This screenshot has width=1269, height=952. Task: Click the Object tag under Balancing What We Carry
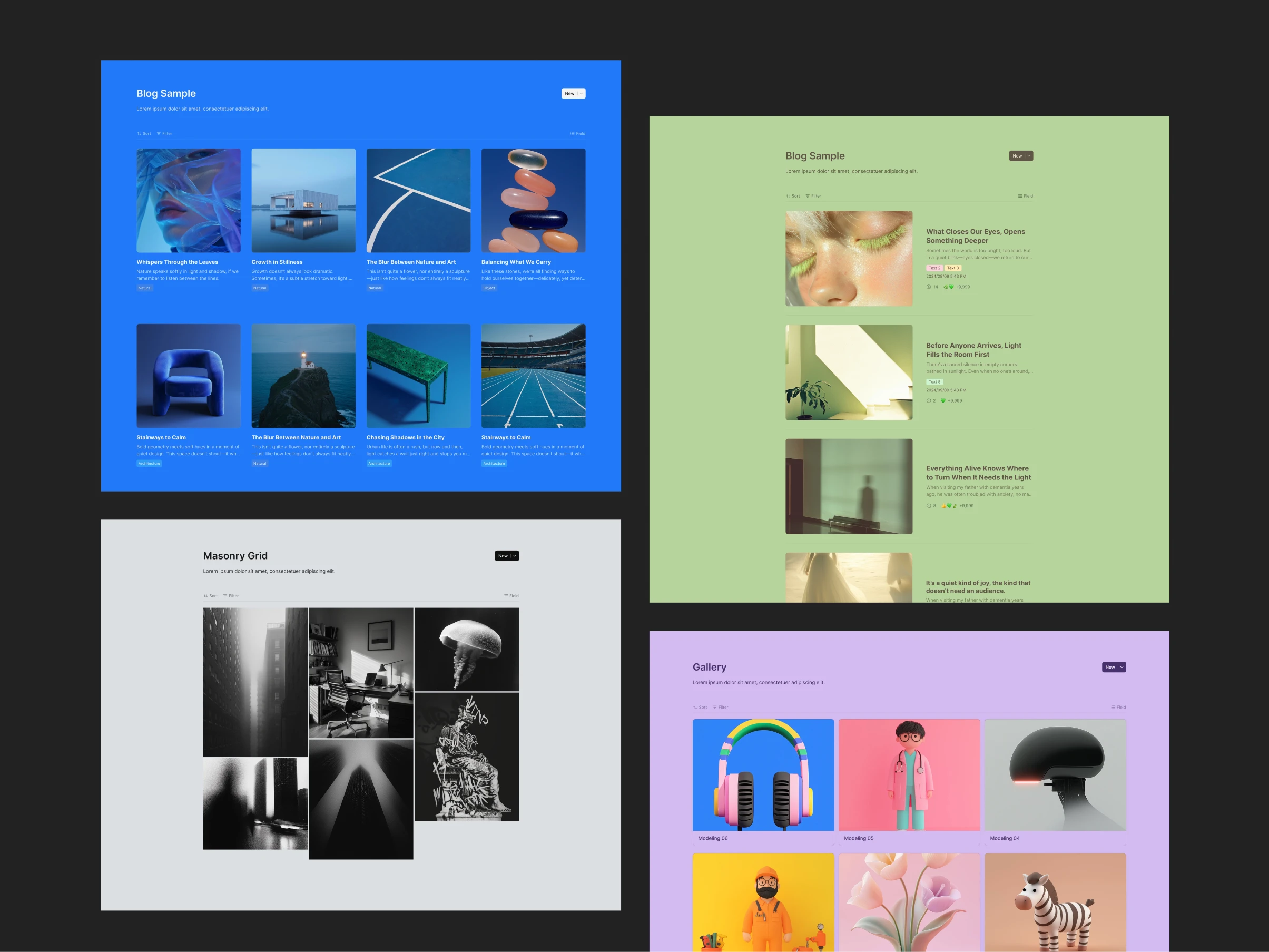(x=489, y=288)
